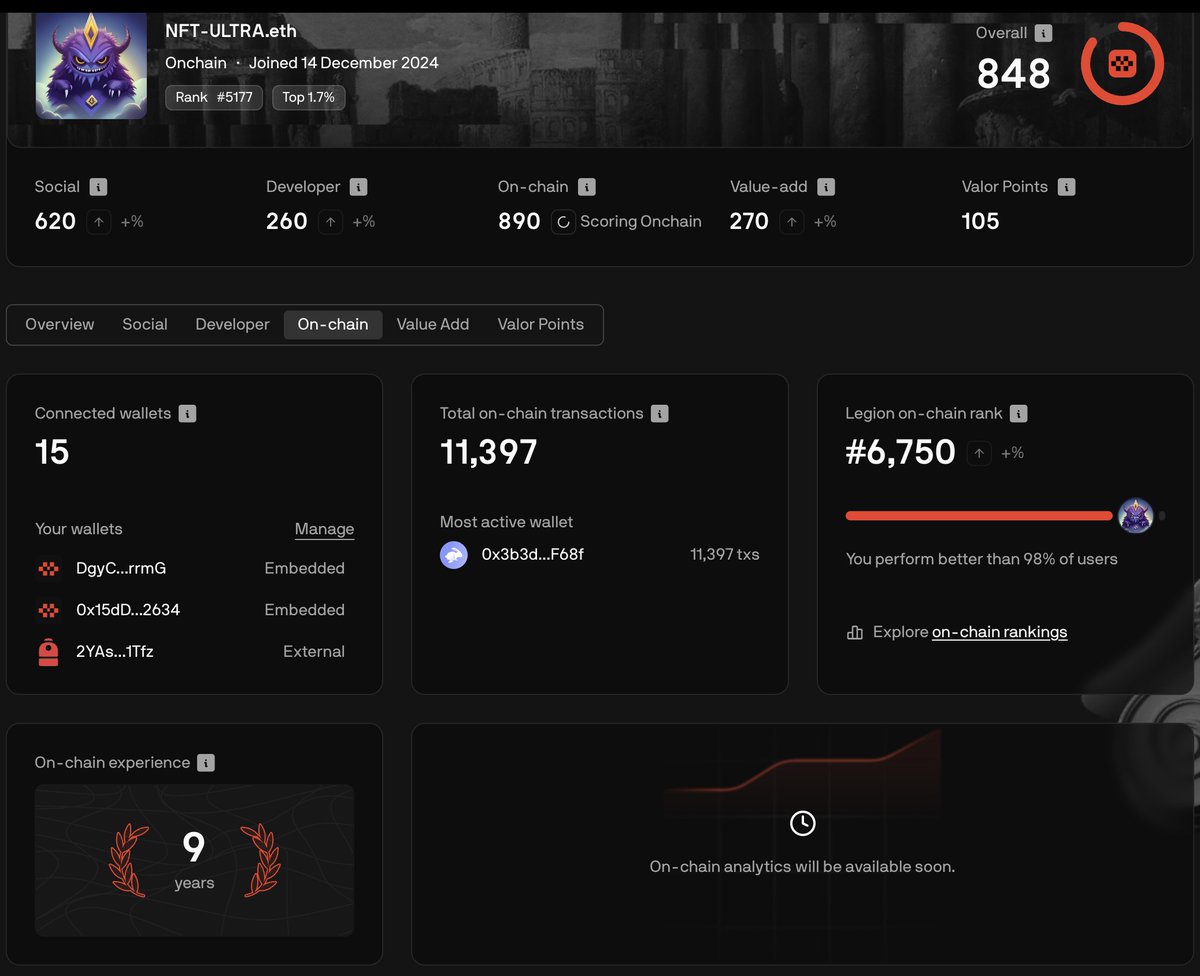Click the 9 years experience badge

194,860
